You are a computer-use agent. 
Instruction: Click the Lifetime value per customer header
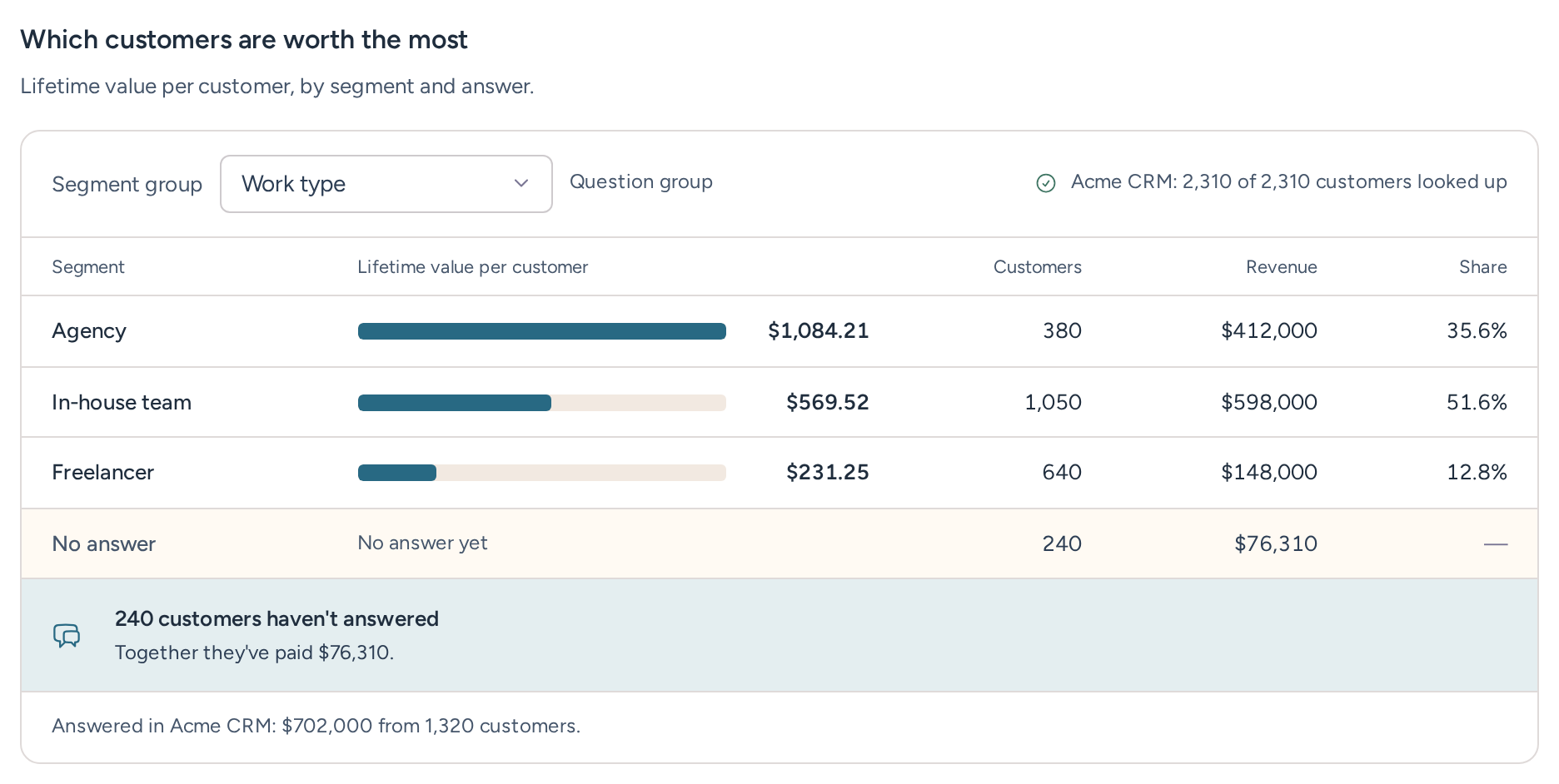point(473,267)
